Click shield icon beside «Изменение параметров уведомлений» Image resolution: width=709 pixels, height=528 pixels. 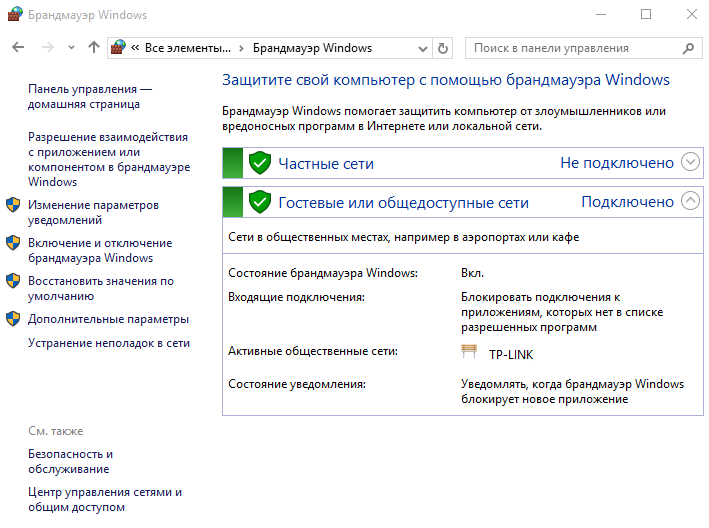[x=13, y=205]
